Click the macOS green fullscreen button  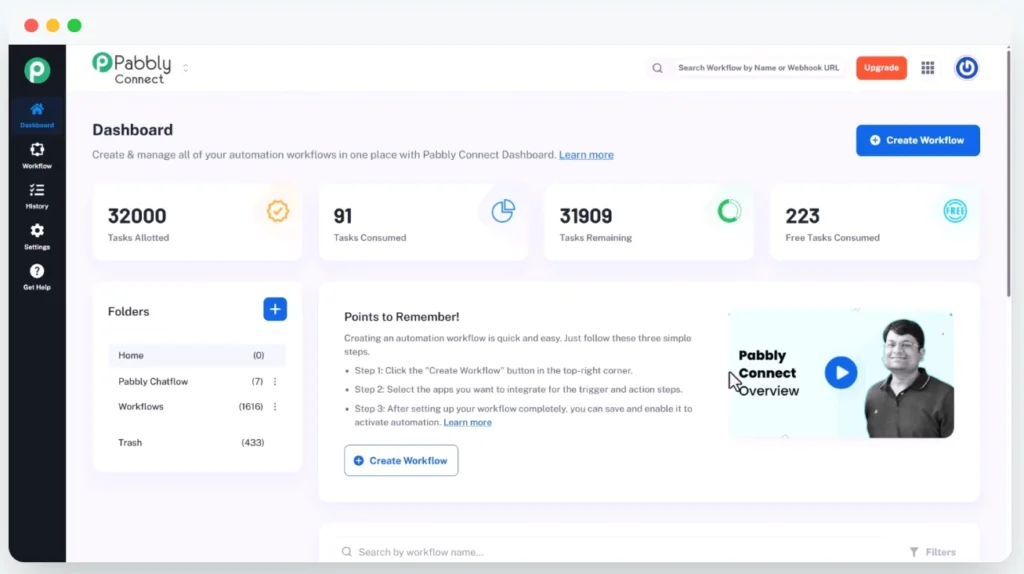click(74, 25)
